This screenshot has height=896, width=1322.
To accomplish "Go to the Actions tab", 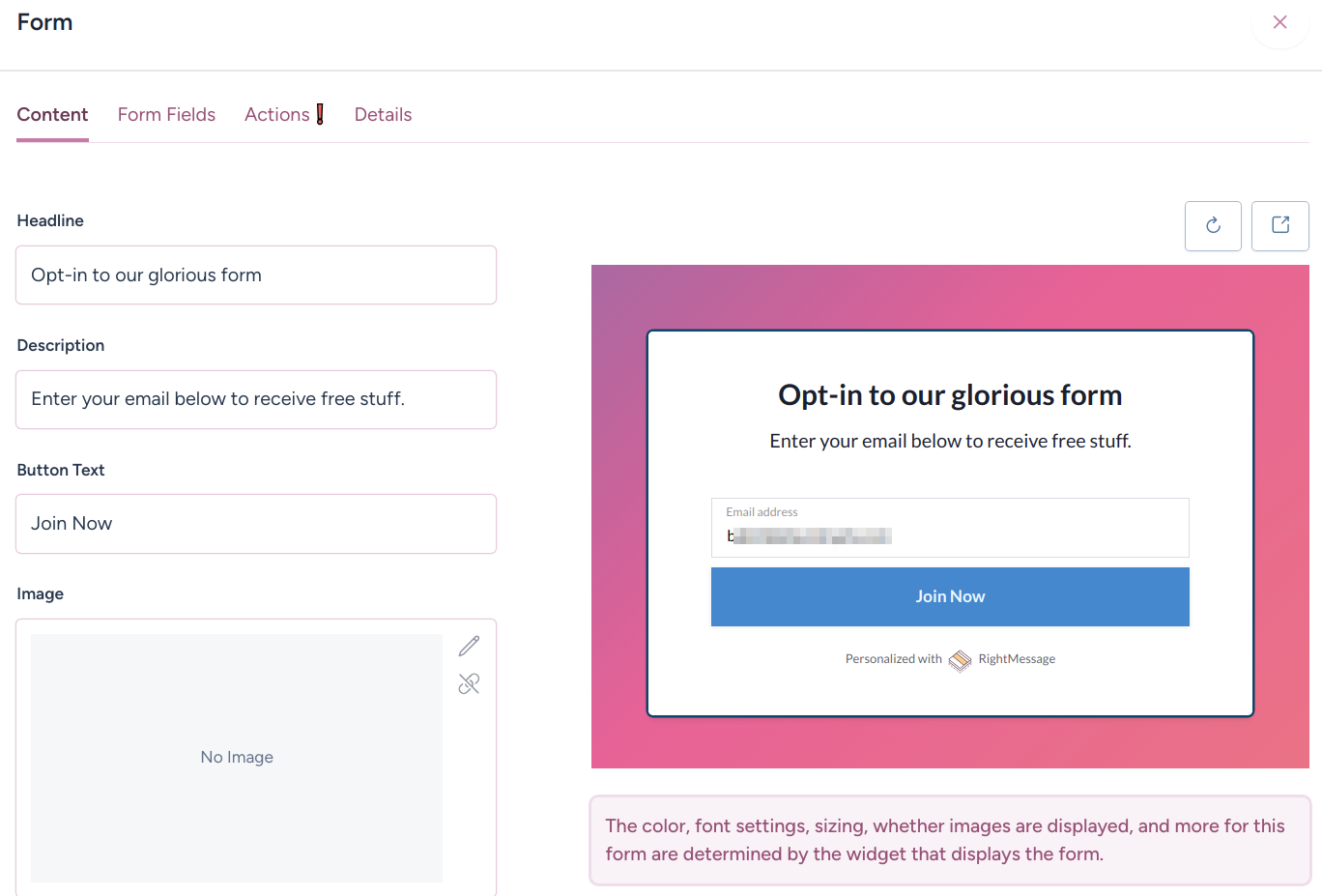I will (x=276, y=115).
